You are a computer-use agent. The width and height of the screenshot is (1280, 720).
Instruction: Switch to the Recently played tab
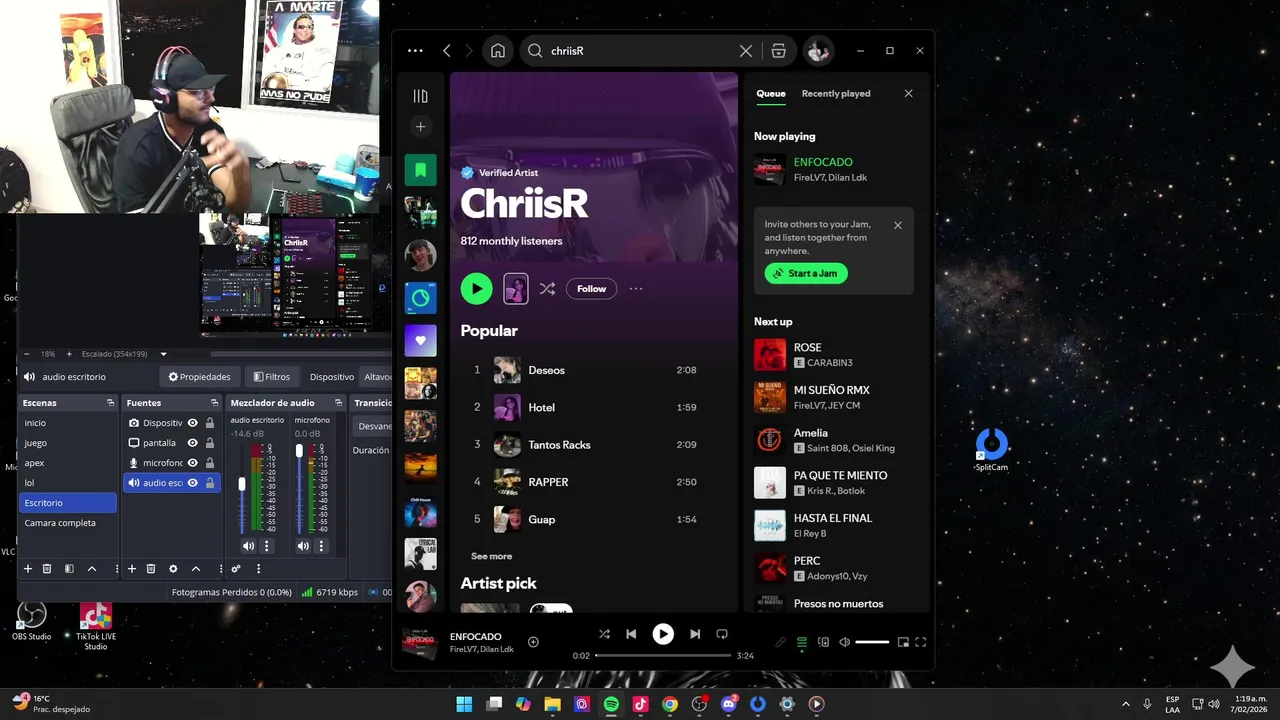tap(836, 94)
